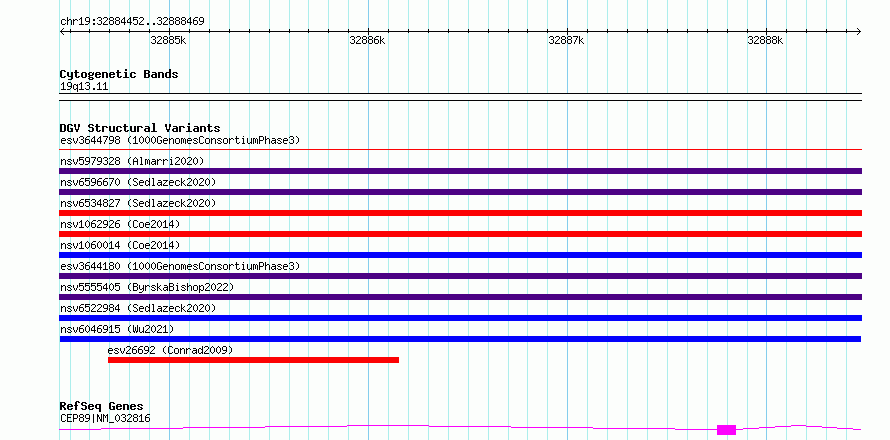Click the magenta CEP89 exon block
The image size is (890, 440).
[x=727, y=430]
